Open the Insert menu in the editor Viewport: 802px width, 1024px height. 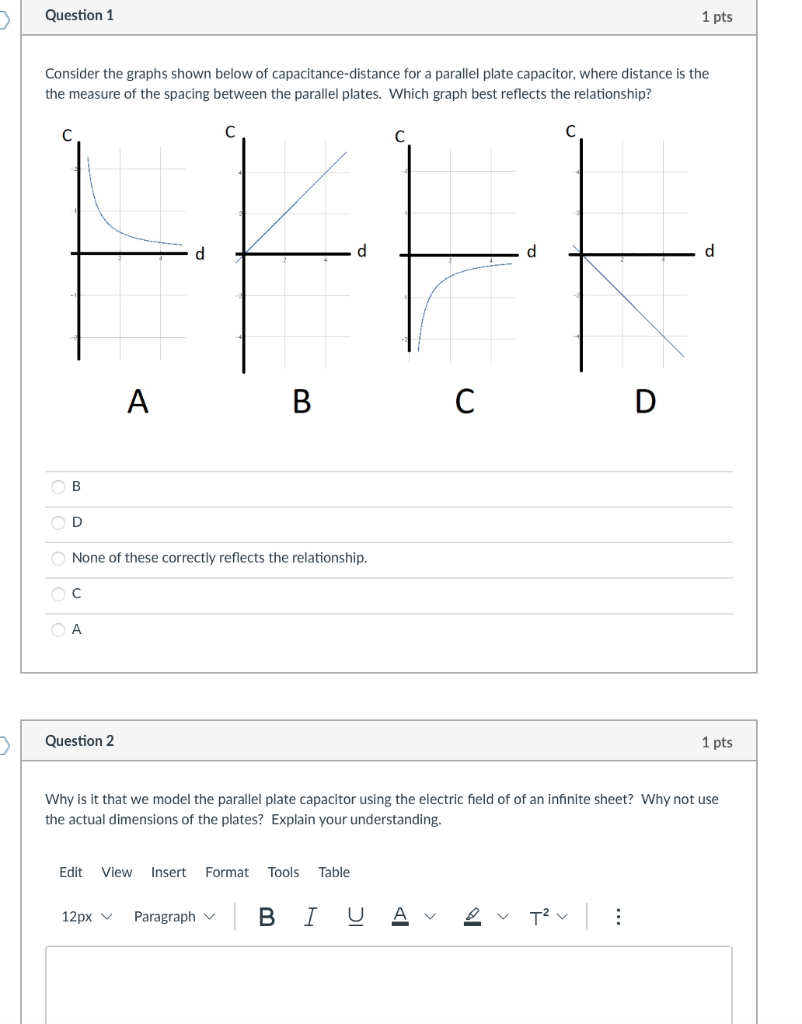[168, 872]
